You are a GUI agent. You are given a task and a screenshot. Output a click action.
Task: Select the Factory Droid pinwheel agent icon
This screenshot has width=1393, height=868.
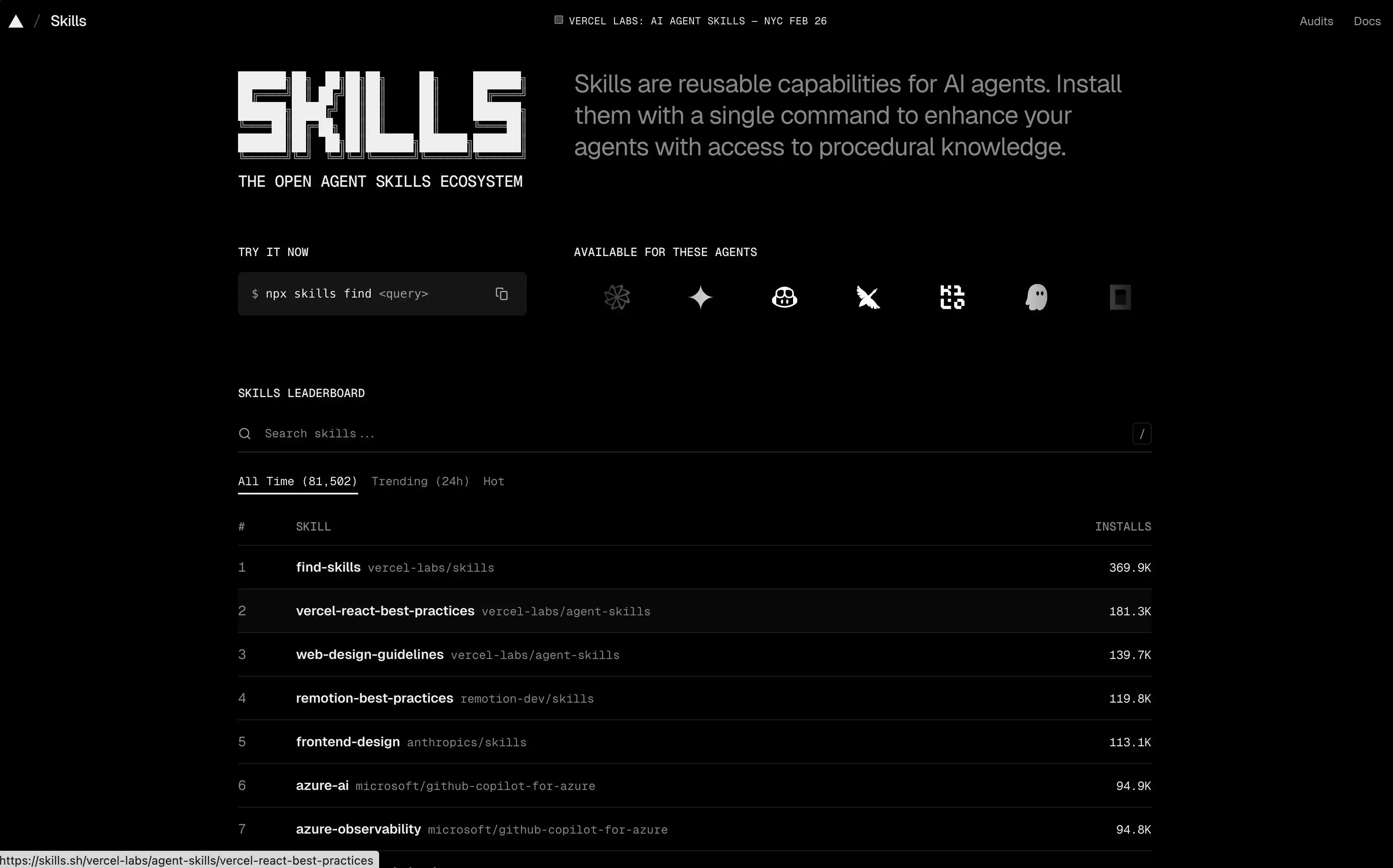617,297
